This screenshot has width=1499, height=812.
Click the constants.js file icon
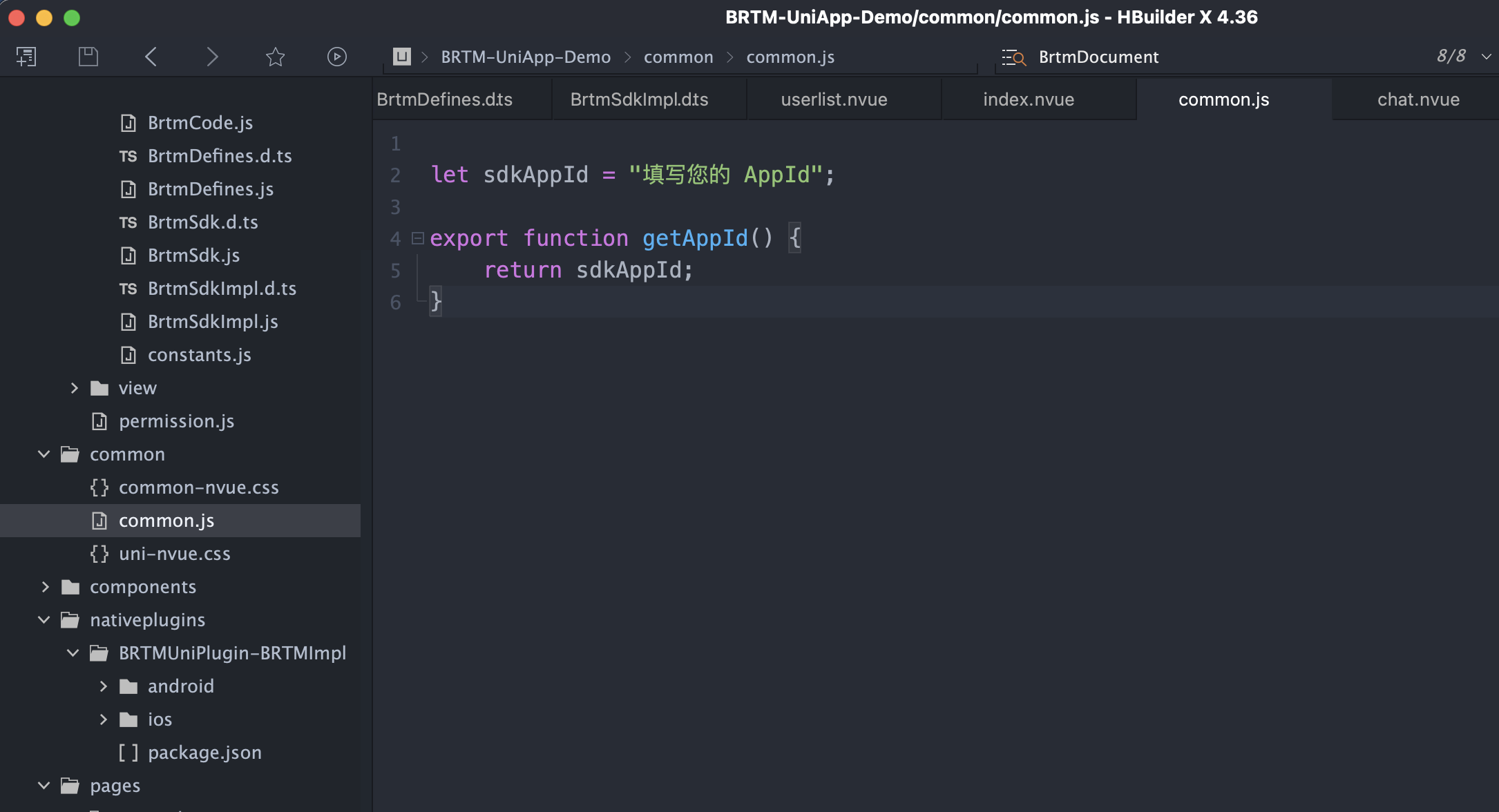pyautogui.click(x=128, y=355)
